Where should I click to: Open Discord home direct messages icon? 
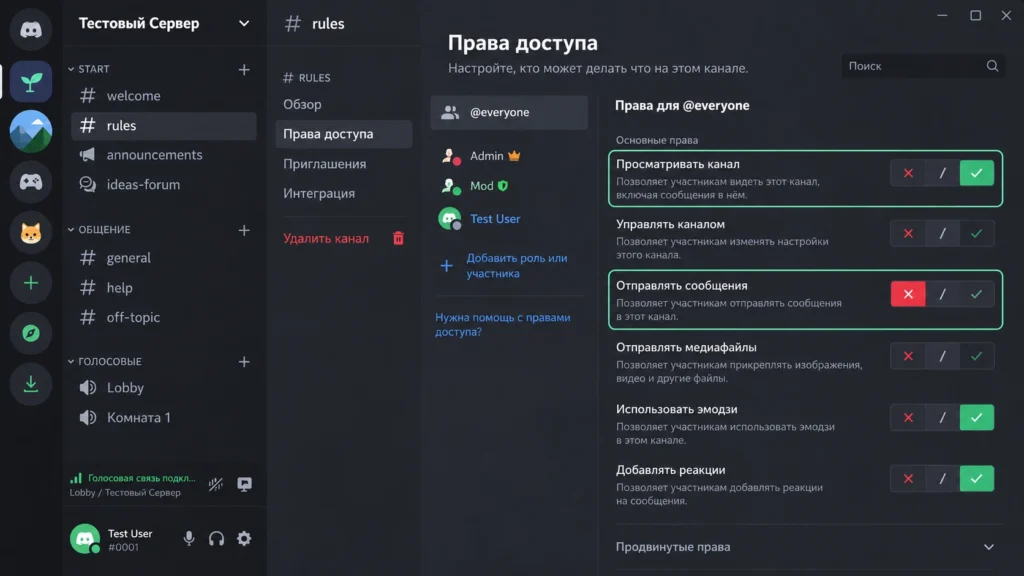[31, 29]
